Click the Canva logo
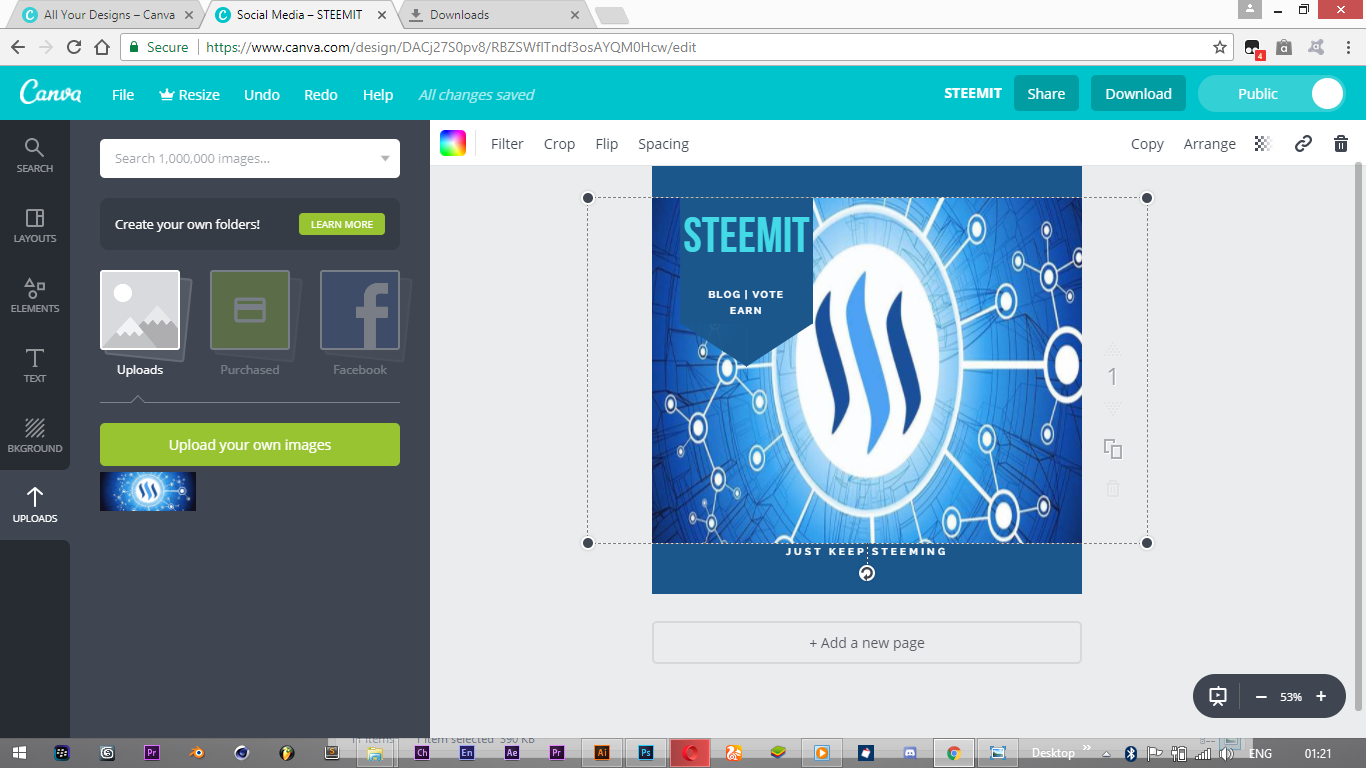 coord(50,93)
